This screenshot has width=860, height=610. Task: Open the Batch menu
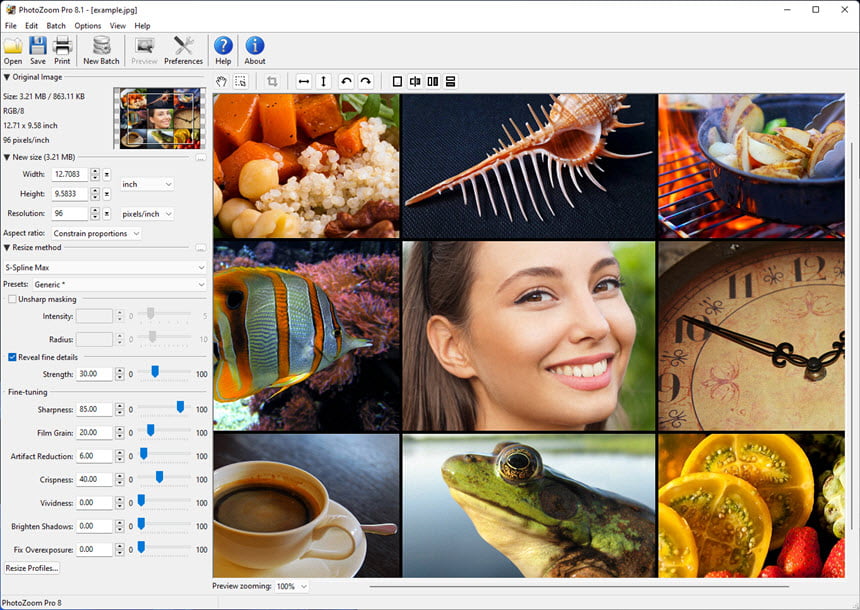click(56, 26)
